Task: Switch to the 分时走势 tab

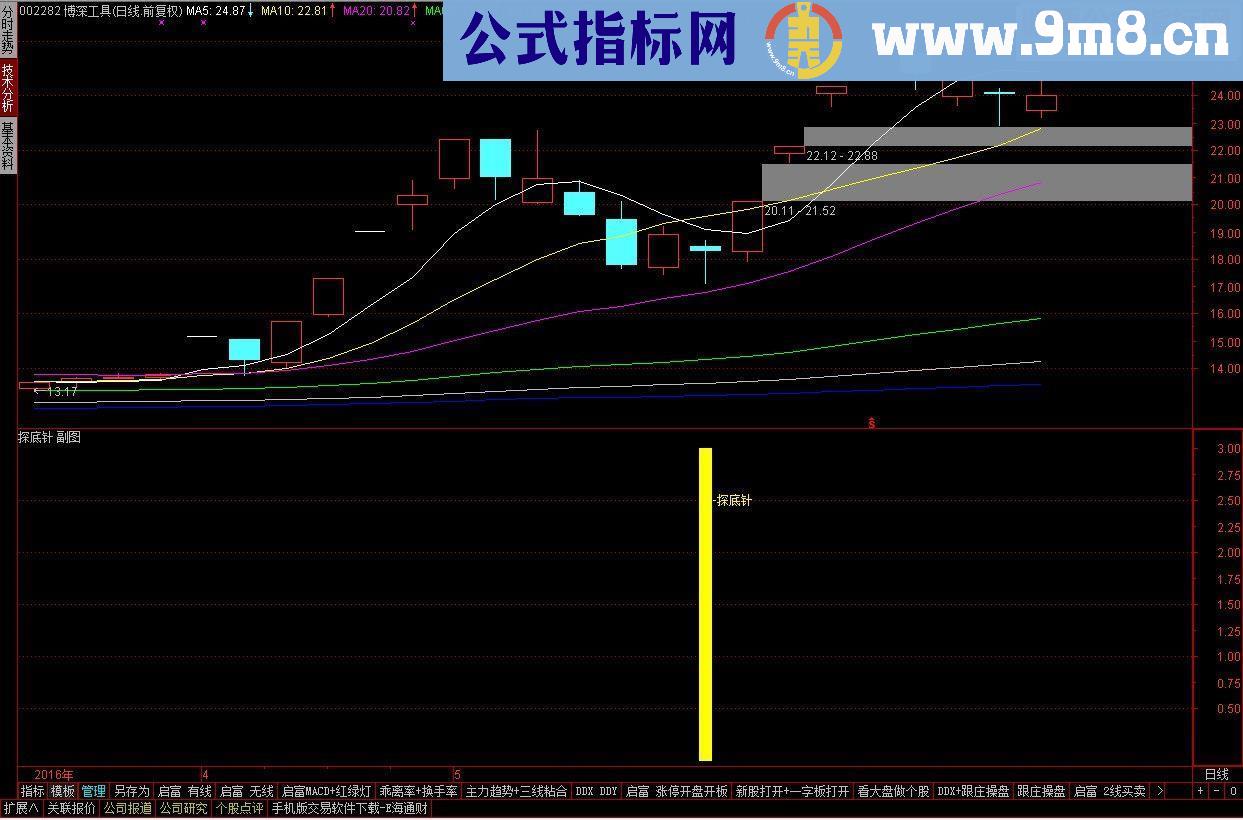Action: 8,28
